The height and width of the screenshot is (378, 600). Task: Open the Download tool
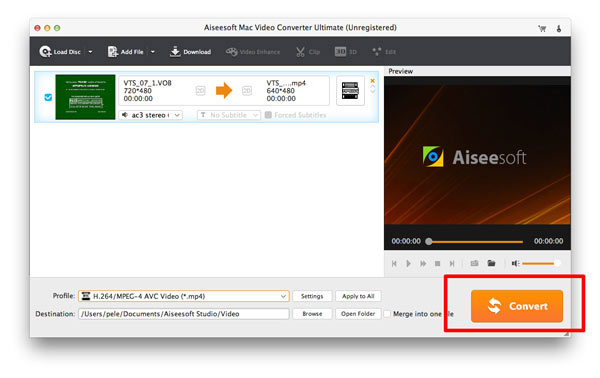190,52
